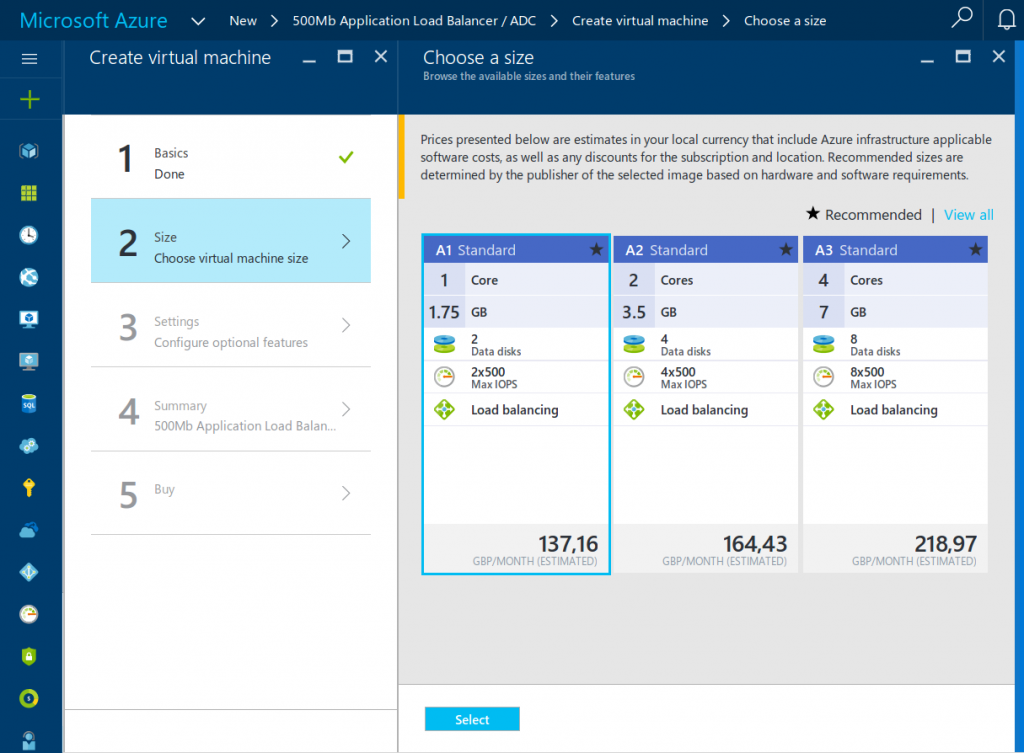Screen dimensions: 1024x753
Task: Expand the Summary step chevron
Action: [345, 411]
